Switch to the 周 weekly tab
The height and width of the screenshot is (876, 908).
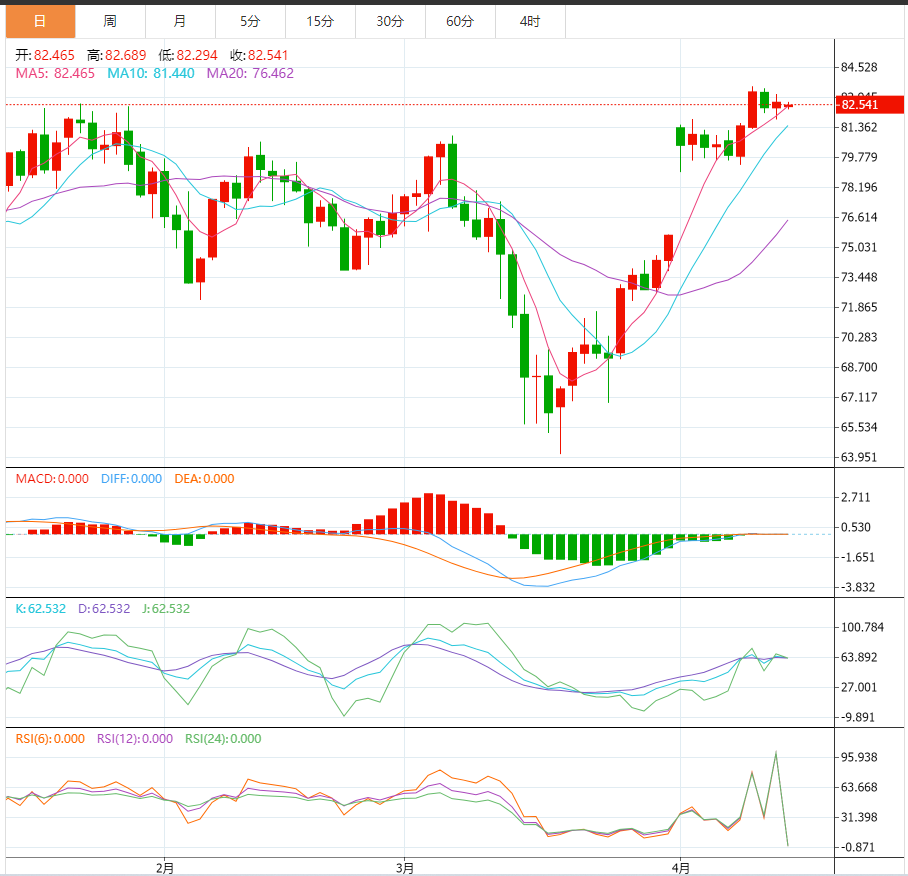109,21
